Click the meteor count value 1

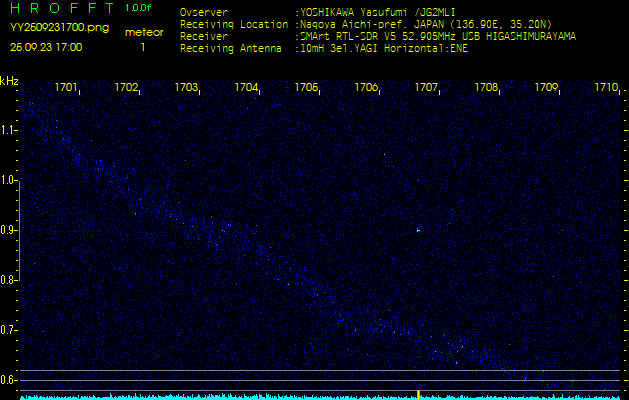[142, 47]
